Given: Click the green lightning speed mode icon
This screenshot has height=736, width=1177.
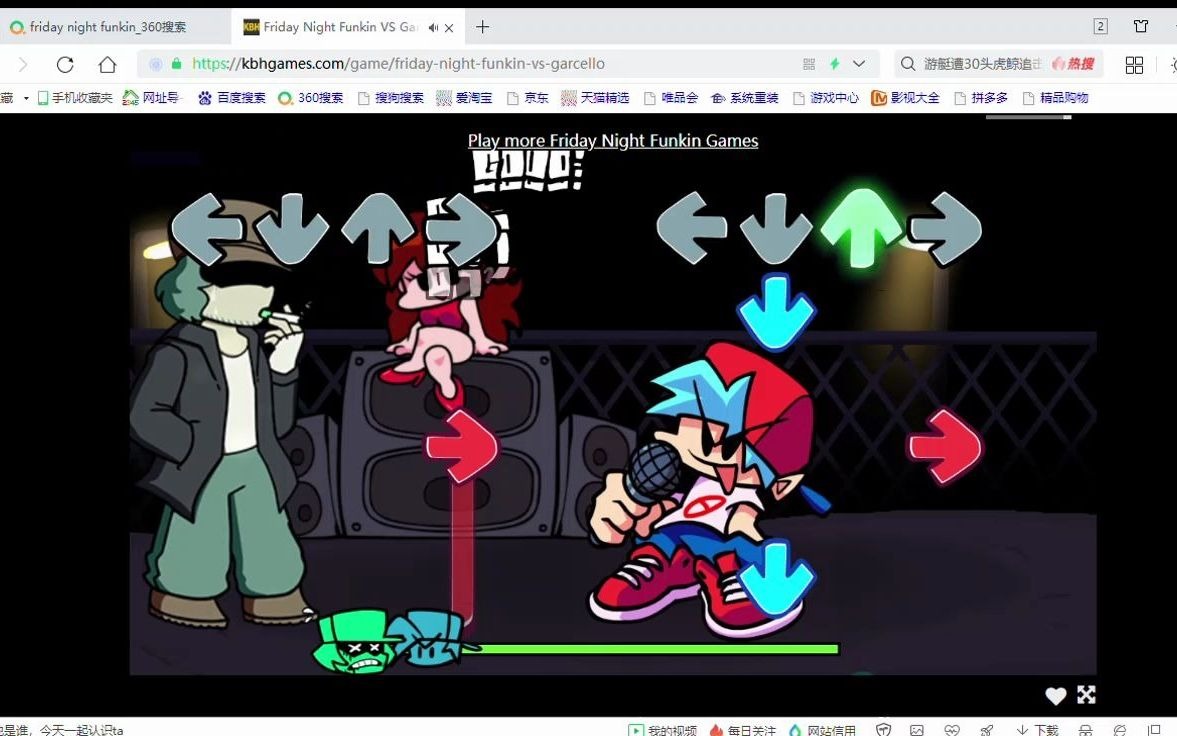Looking at the screenshot, I should coord(834,64).
